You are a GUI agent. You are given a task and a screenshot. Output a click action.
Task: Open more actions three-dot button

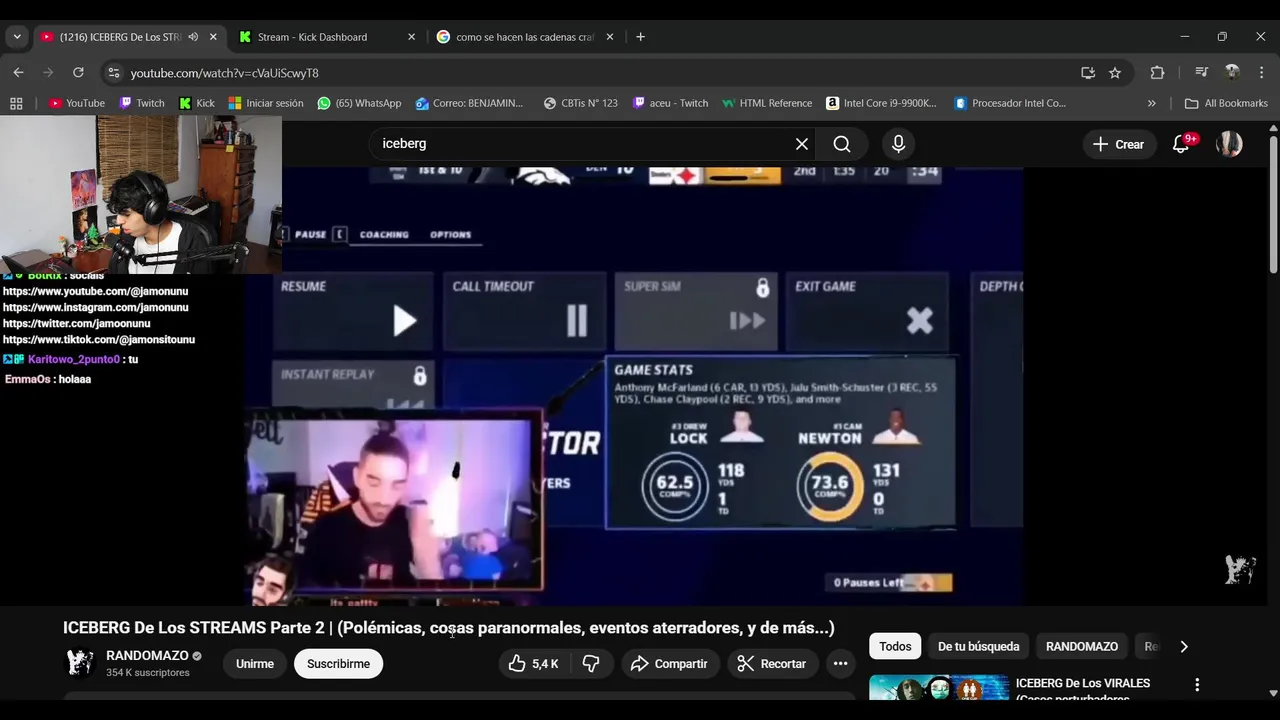pyautogui.click(x=840, y=663)
